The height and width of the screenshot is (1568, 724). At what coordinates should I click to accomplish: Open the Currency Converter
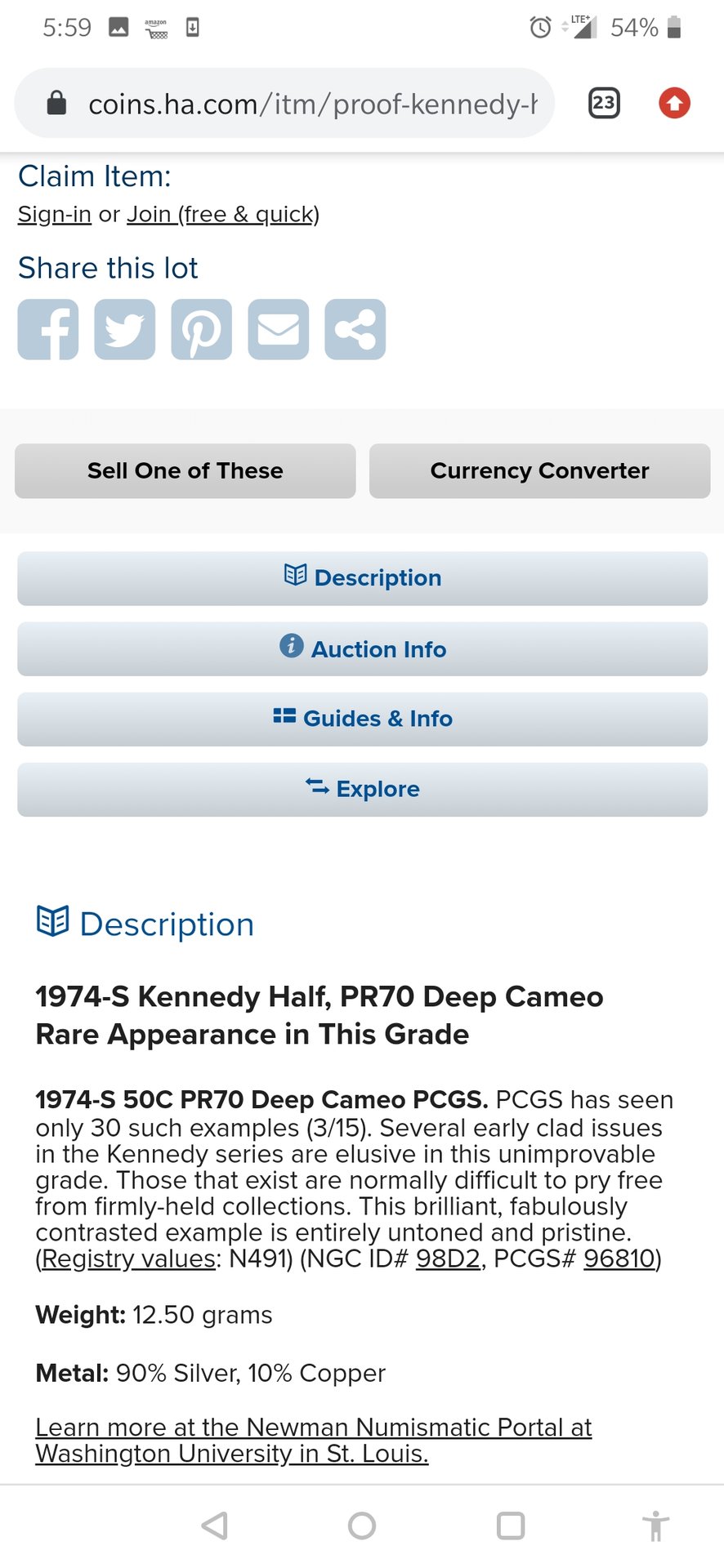(x=539, y=471)
